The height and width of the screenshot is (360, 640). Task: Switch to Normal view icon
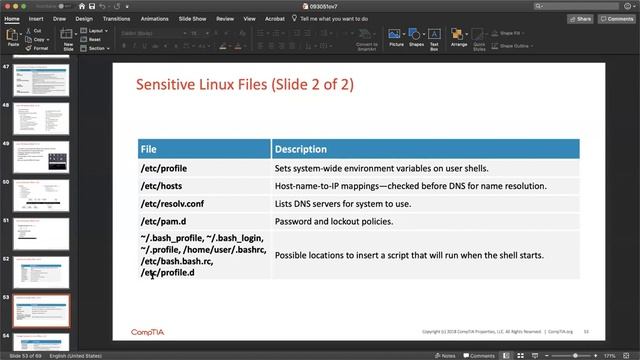tap(506, 356)
